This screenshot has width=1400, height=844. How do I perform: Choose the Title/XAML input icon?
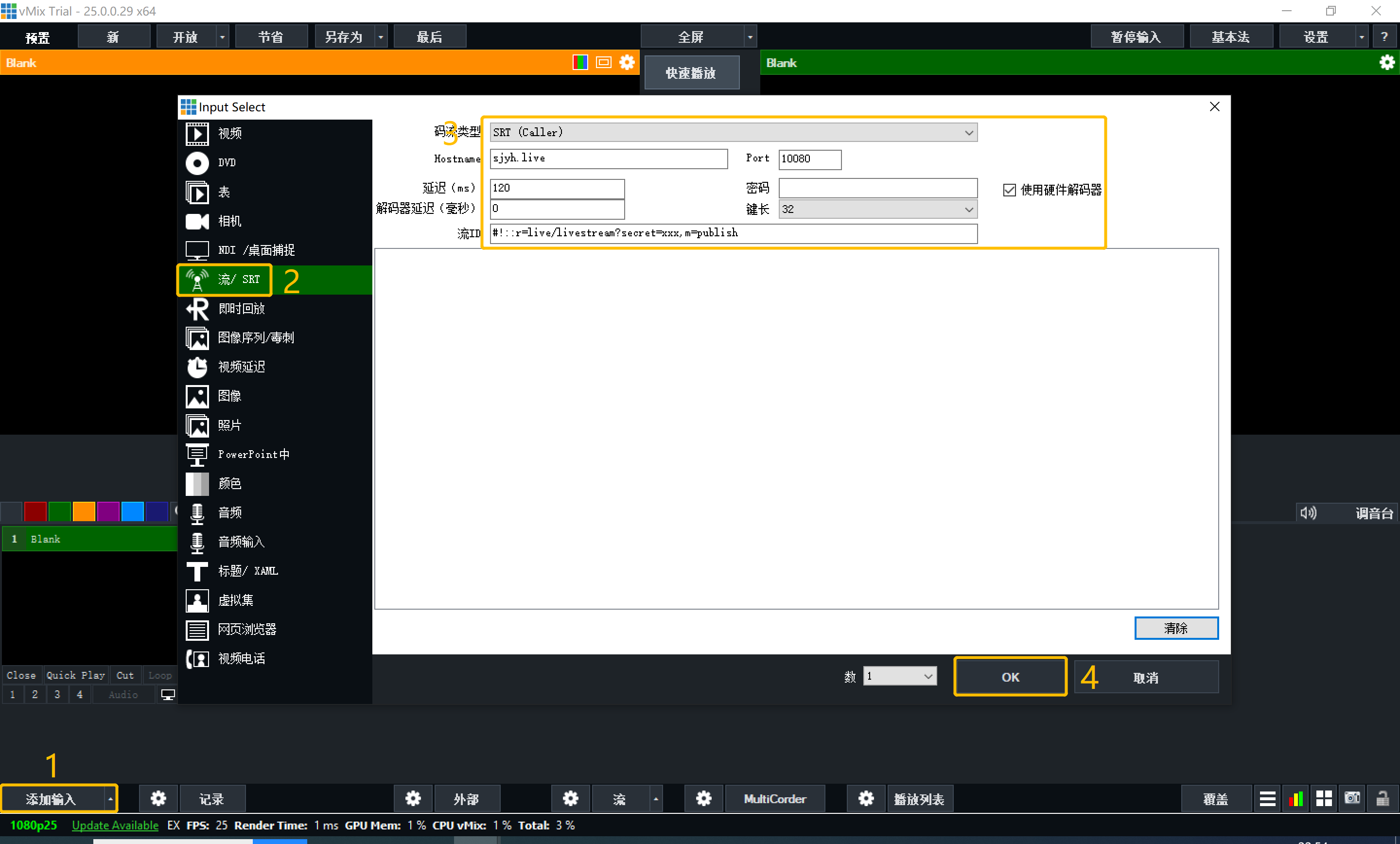click(x=197, y=571)
